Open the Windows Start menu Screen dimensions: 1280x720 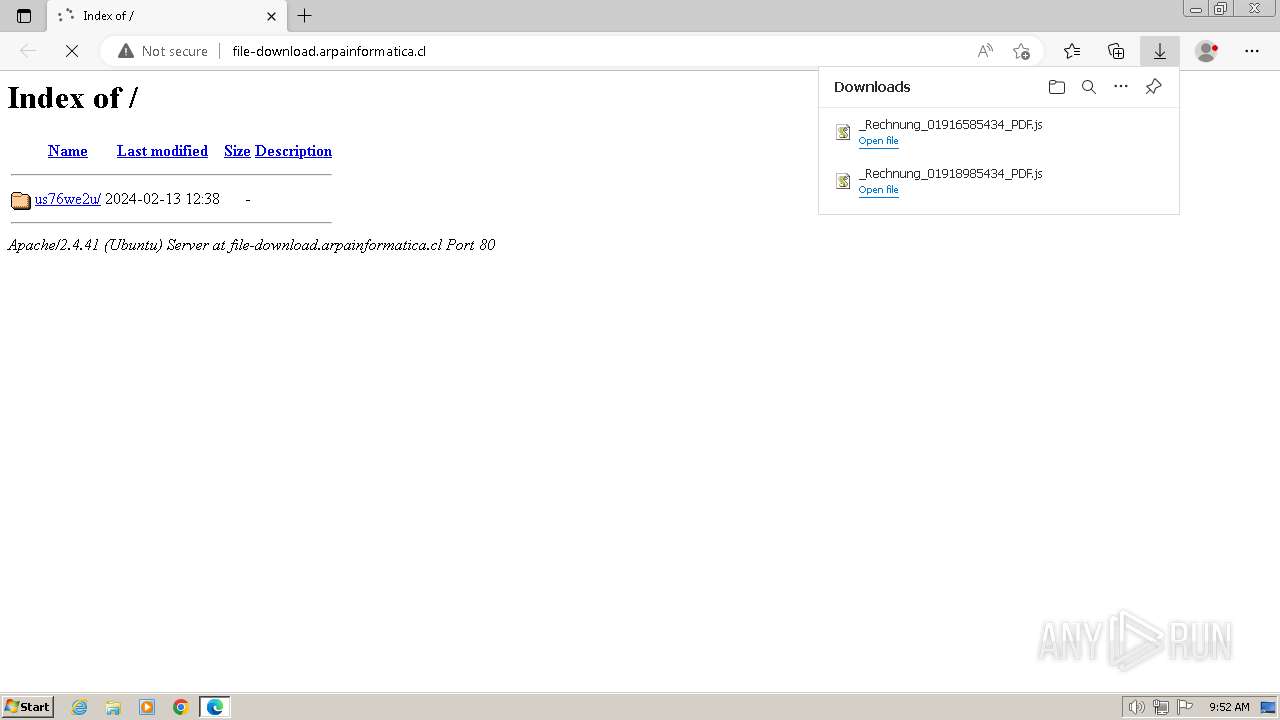coord(28,707)
